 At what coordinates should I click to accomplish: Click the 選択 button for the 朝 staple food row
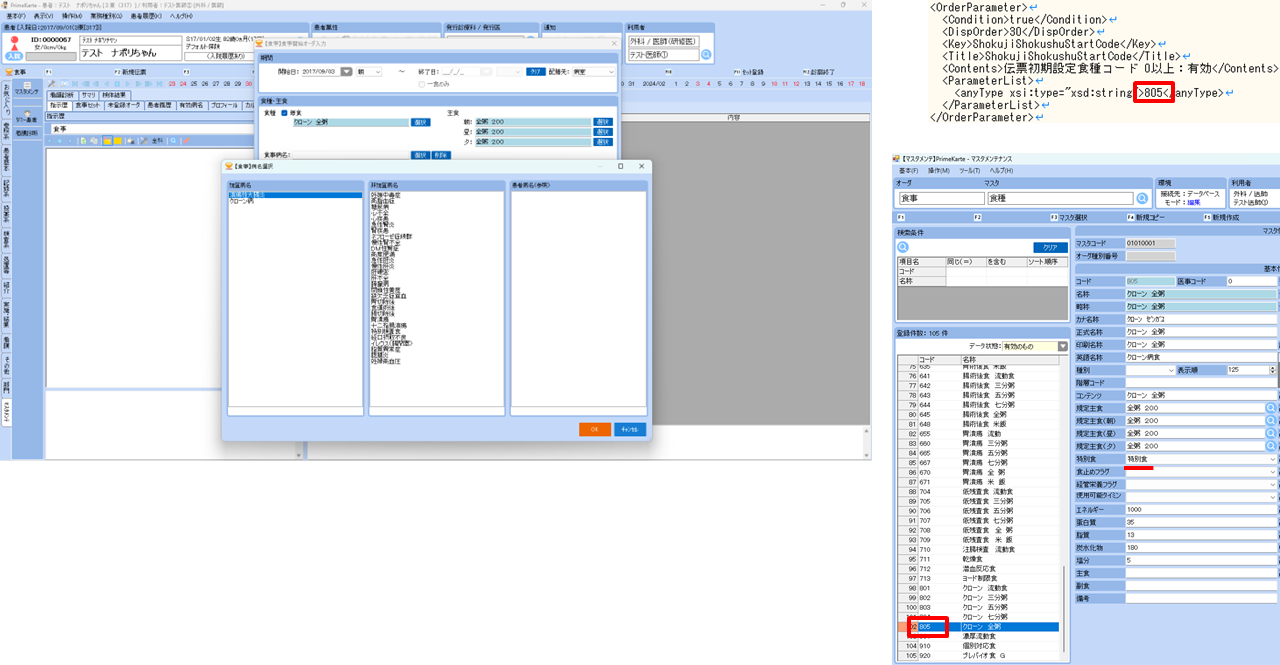[x=602, y=122]
